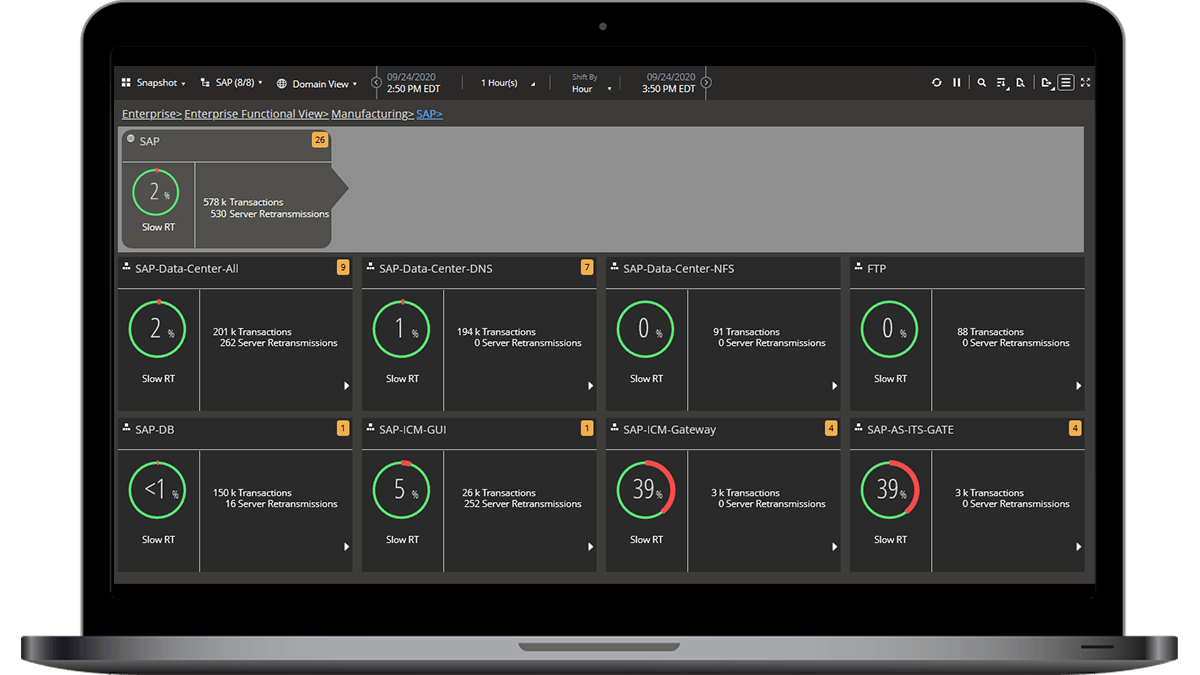
Task: Follow the Manufacturing breadcrumb link
Action: [x=372, y=113]
